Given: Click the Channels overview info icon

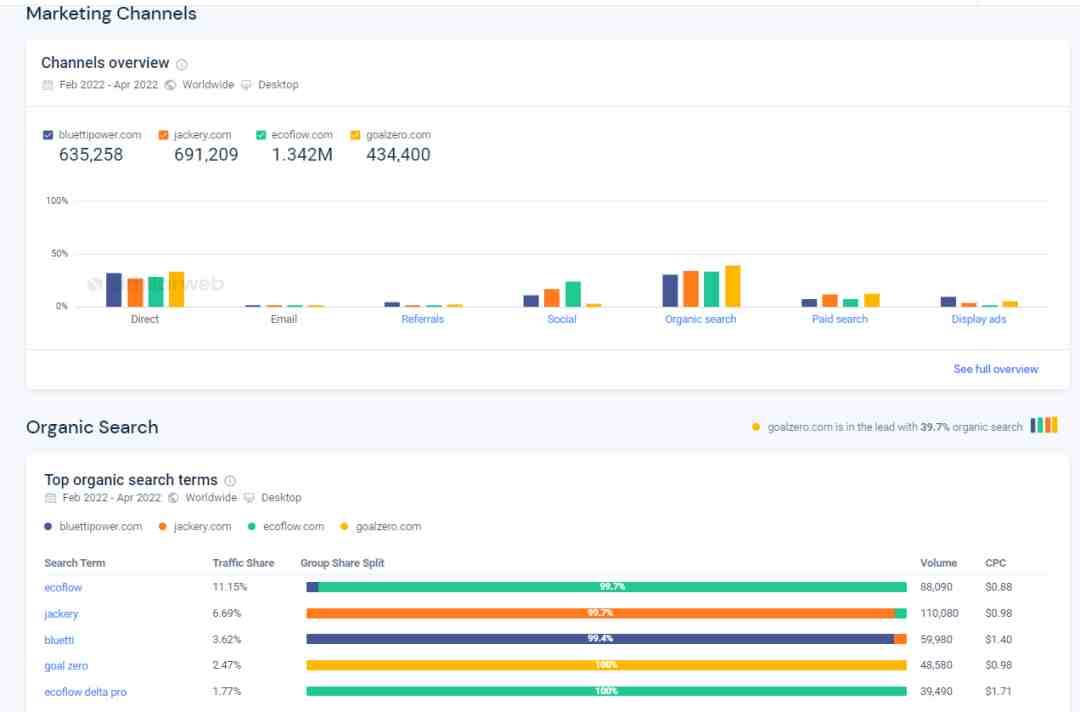Looking at the screenshot, I should click(182, 65).
